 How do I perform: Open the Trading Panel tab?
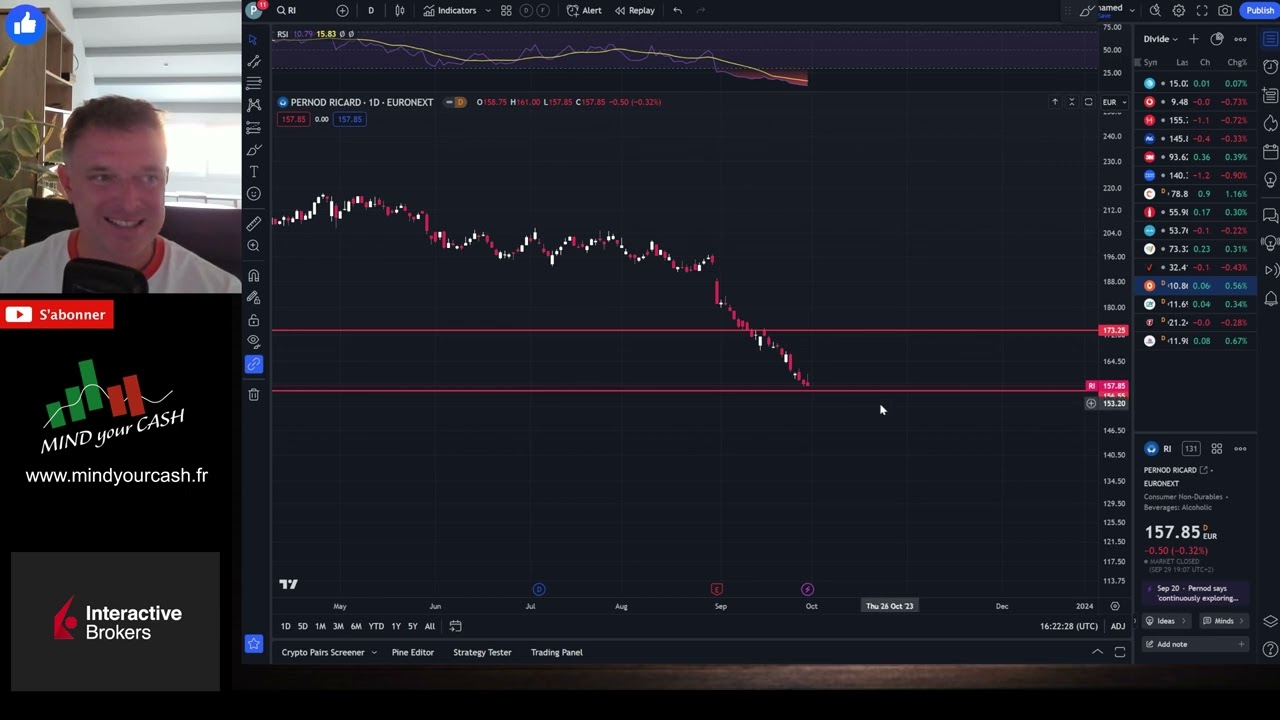(556, 653)
